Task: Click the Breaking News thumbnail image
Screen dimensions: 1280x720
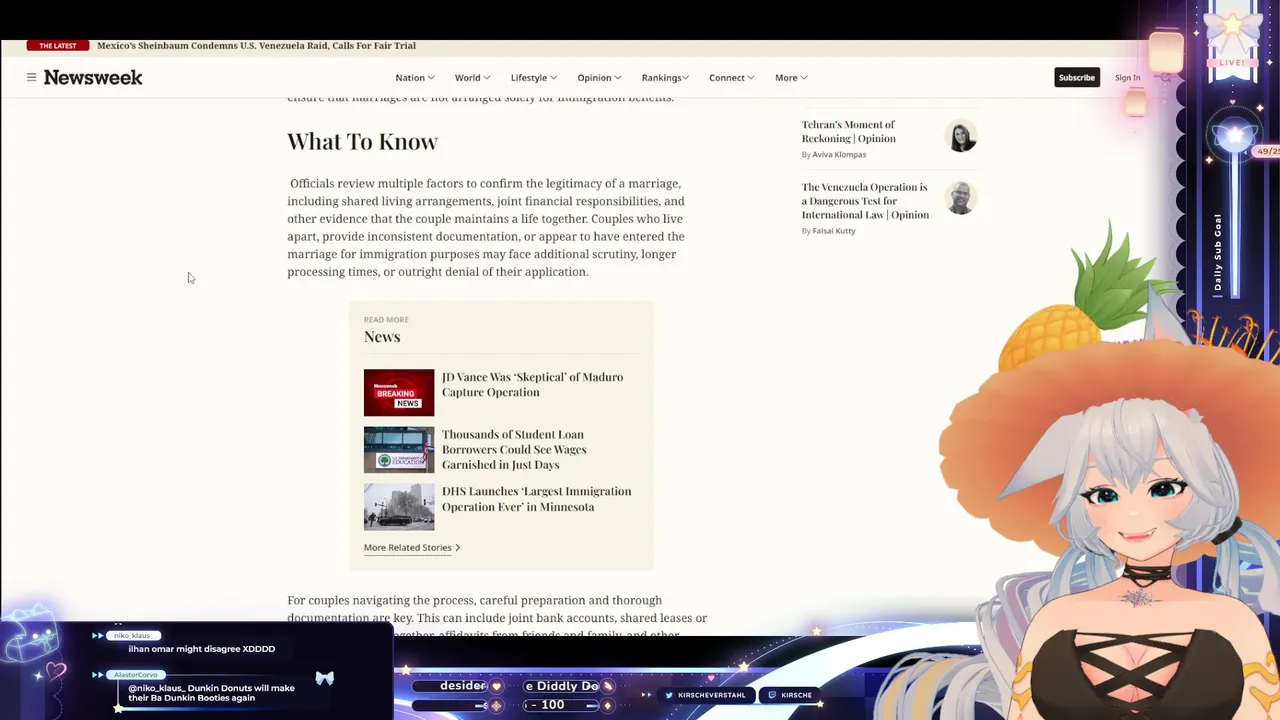Action: point(399,392)
